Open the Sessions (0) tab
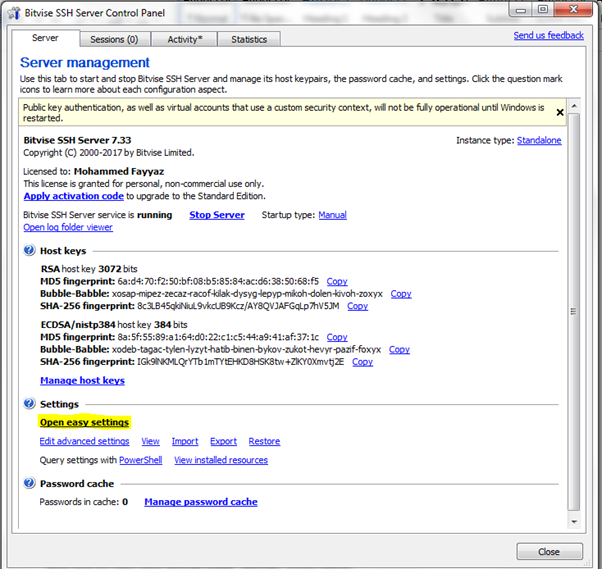The image size is (602, 569). click(x=114, y=39)
